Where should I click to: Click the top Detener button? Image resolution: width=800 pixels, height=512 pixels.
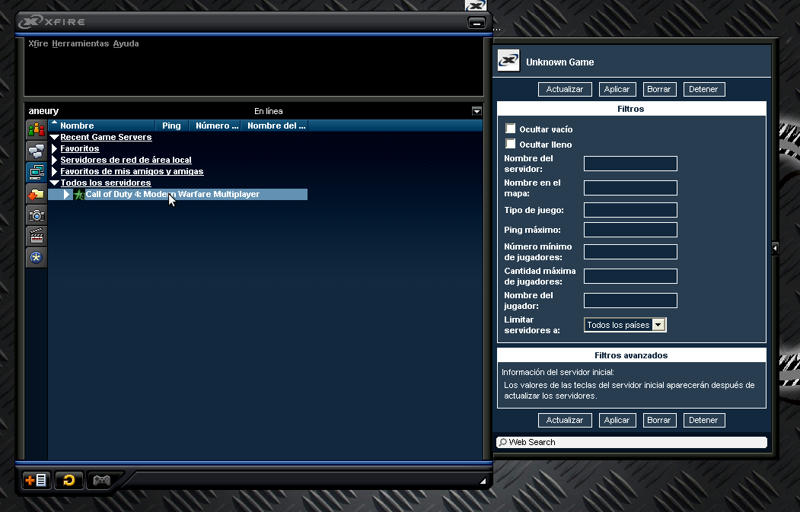pyautogui.click(x=704, y=89)
